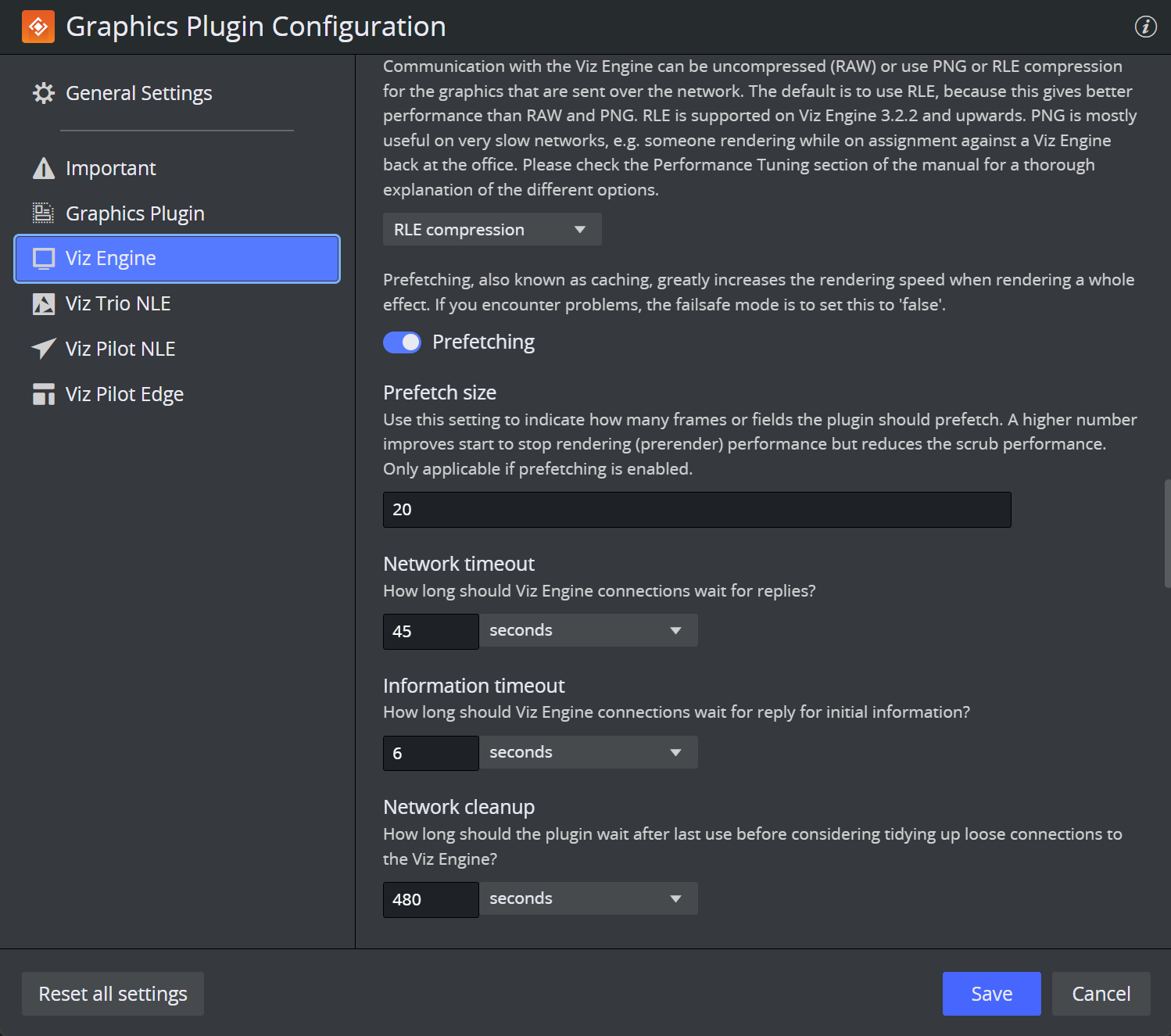Click the Network cleanup heading
The width and height of the screenshot is (1171, 1036).
(459, 807)
